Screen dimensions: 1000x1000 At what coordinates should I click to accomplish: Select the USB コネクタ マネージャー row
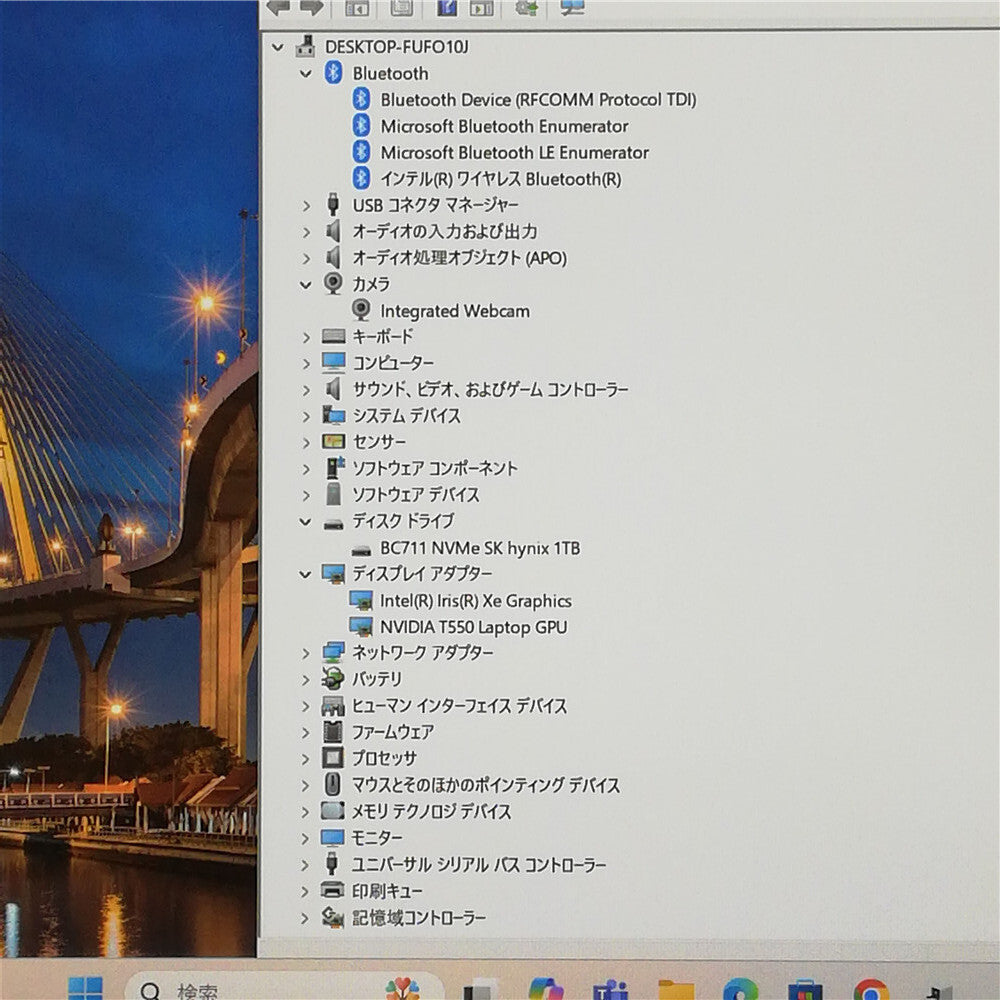(436, 205)
